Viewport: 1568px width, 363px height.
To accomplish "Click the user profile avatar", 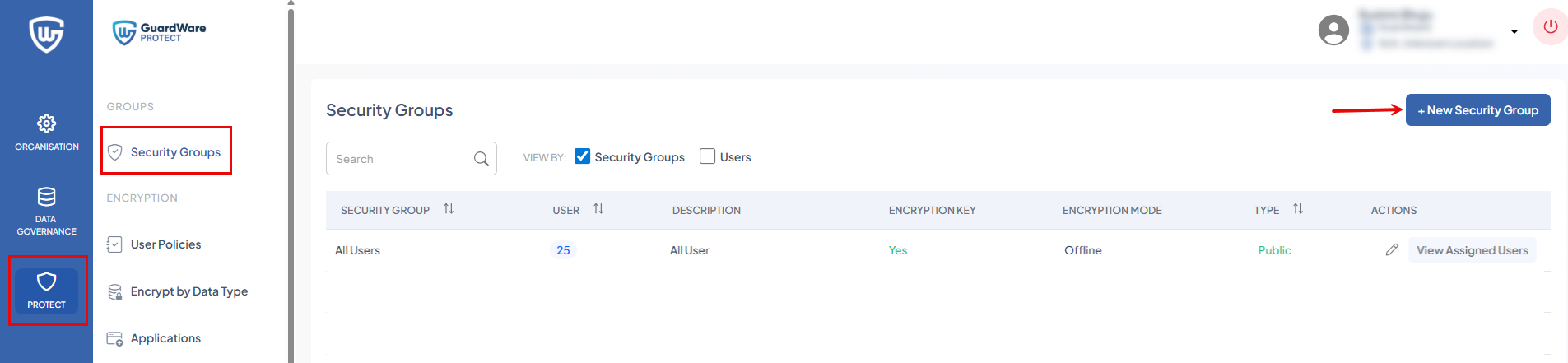I will pos(1333,30).
